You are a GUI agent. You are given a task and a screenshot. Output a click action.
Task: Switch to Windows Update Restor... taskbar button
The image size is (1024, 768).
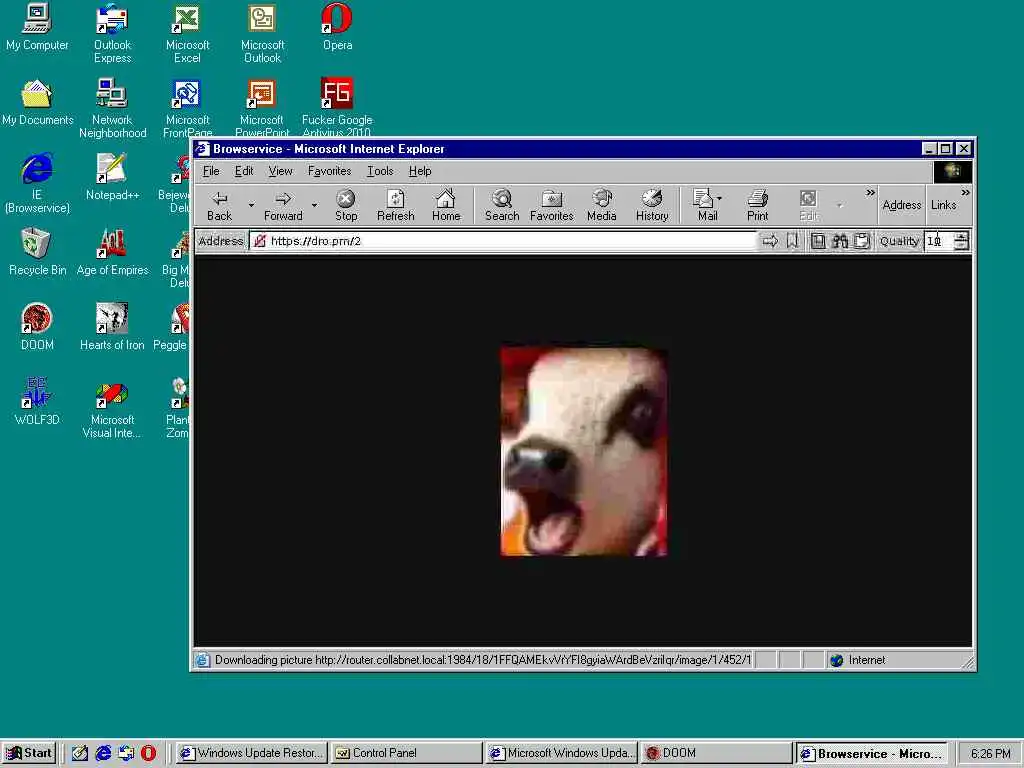coord(251,753)
